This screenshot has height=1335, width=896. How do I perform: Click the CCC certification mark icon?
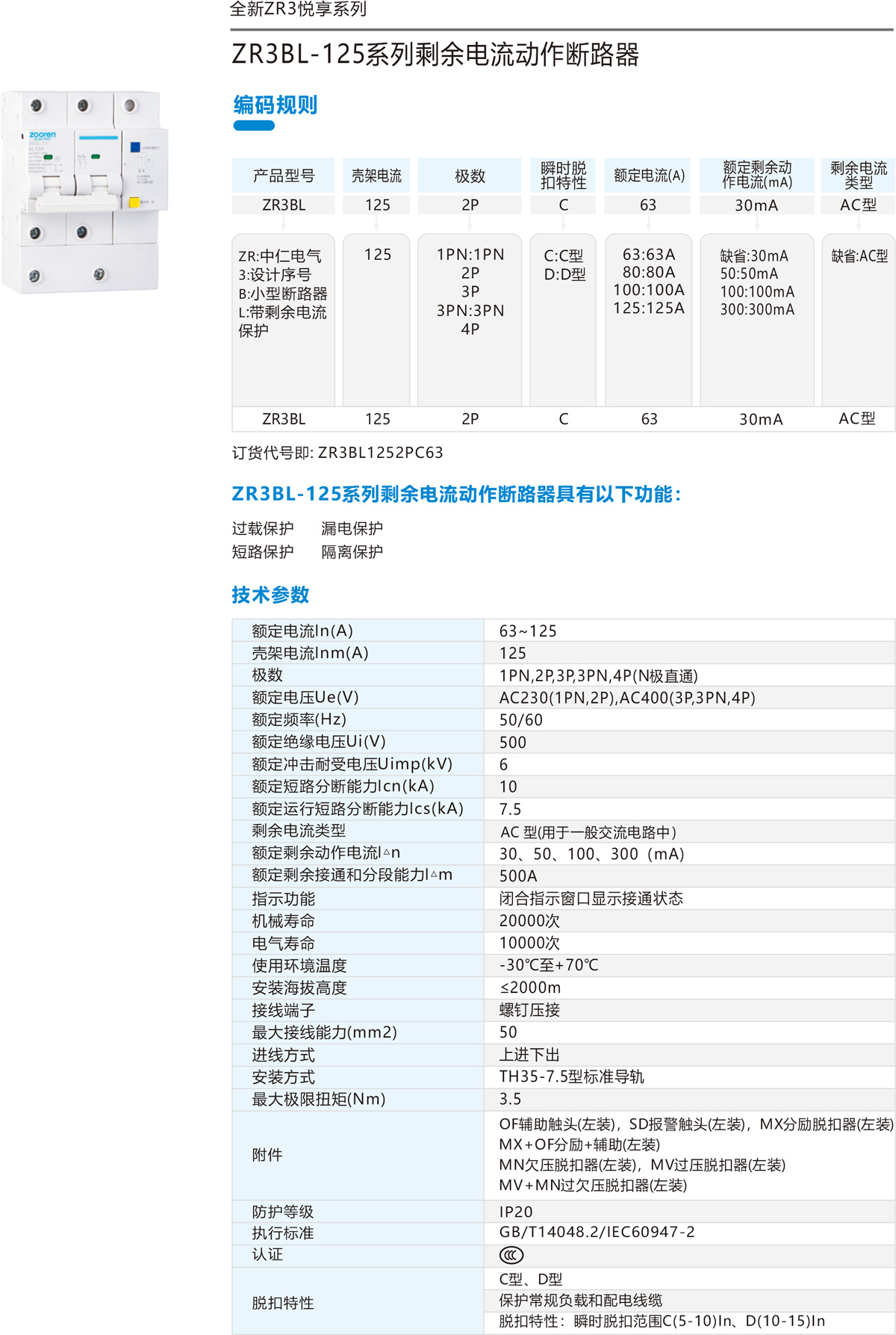click(511, 1255)
